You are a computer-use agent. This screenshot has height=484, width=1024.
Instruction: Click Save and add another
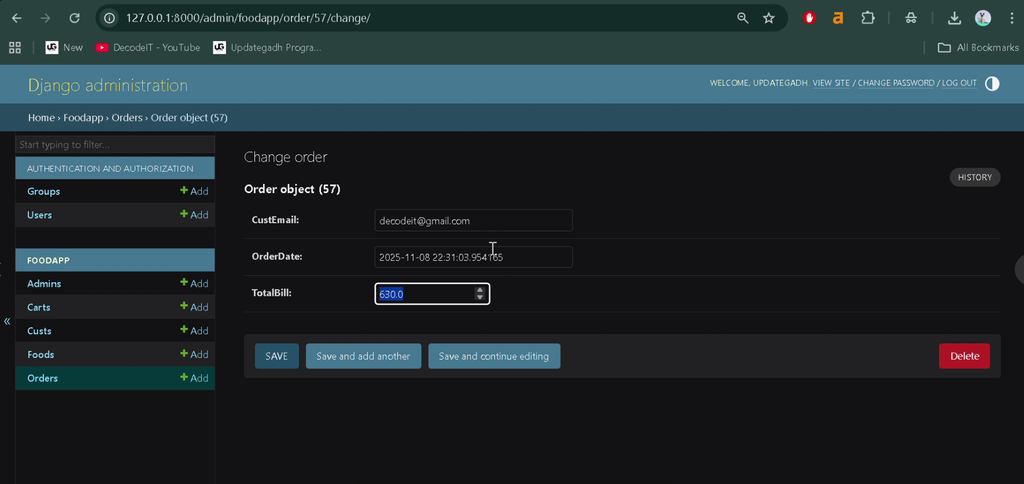point(363,356)
